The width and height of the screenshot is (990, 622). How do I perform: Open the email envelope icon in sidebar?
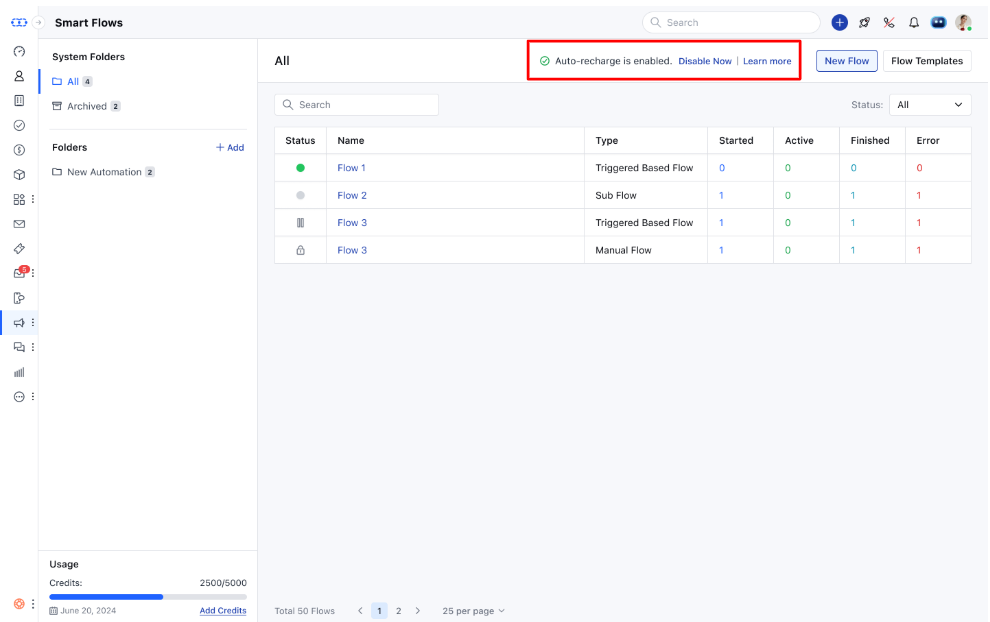point(19,224)
